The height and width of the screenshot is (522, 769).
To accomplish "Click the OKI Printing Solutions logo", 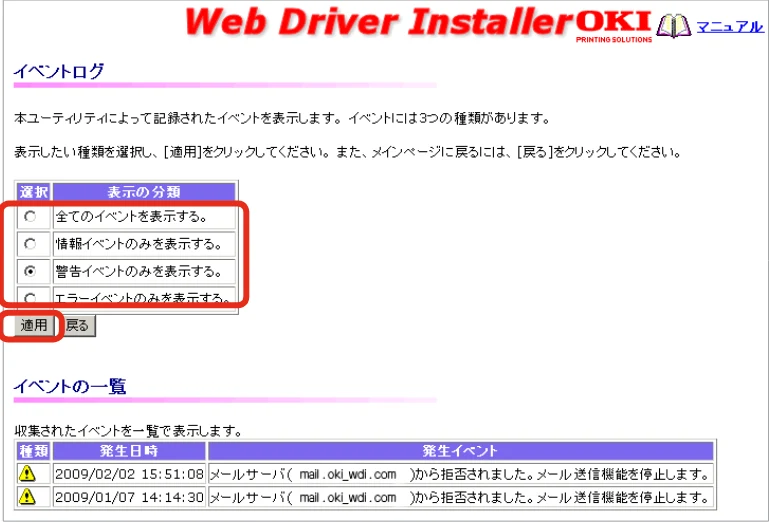I will [614, 26].
